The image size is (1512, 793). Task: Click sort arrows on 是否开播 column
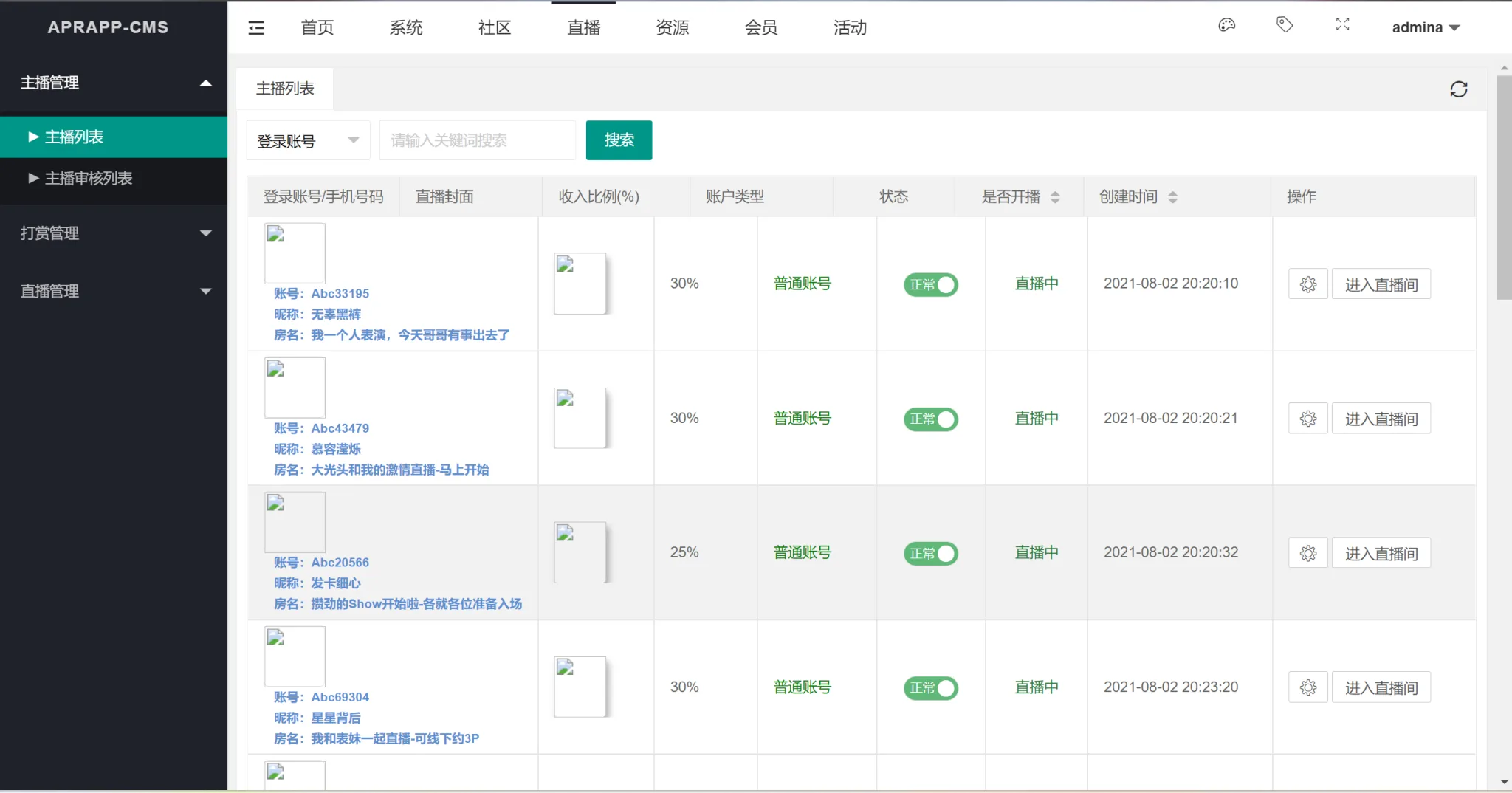coord(1055,197)
